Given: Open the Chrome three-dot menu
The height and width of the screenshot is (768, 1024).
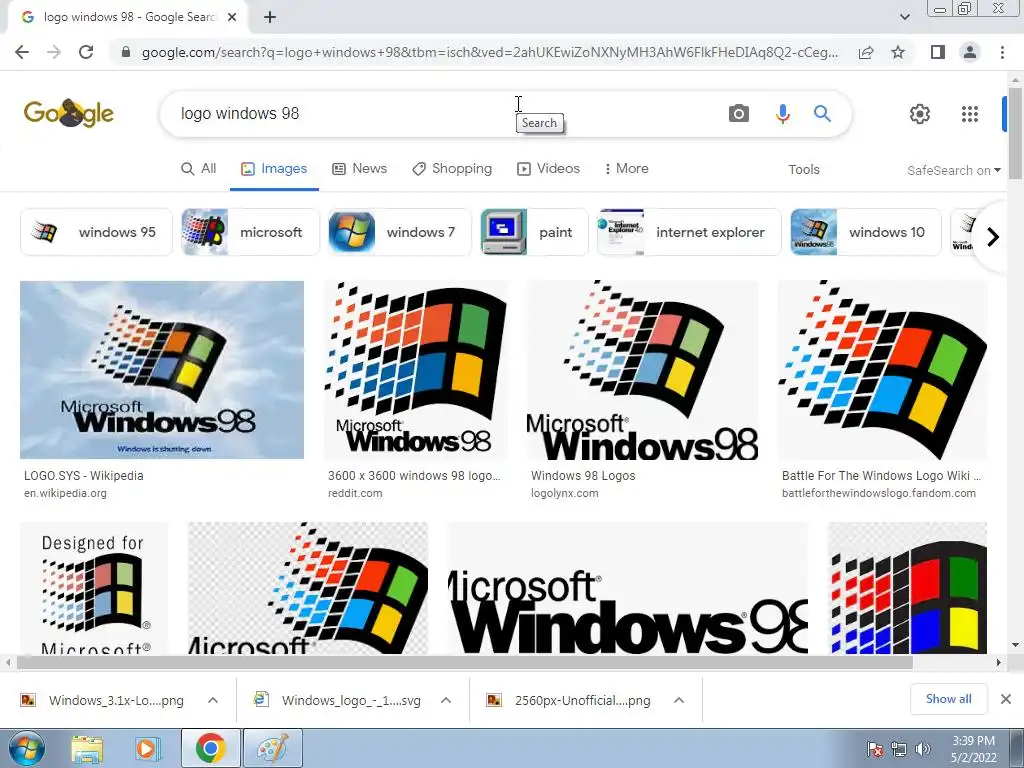Looking at the screenshot, I should click(1002, 52).
